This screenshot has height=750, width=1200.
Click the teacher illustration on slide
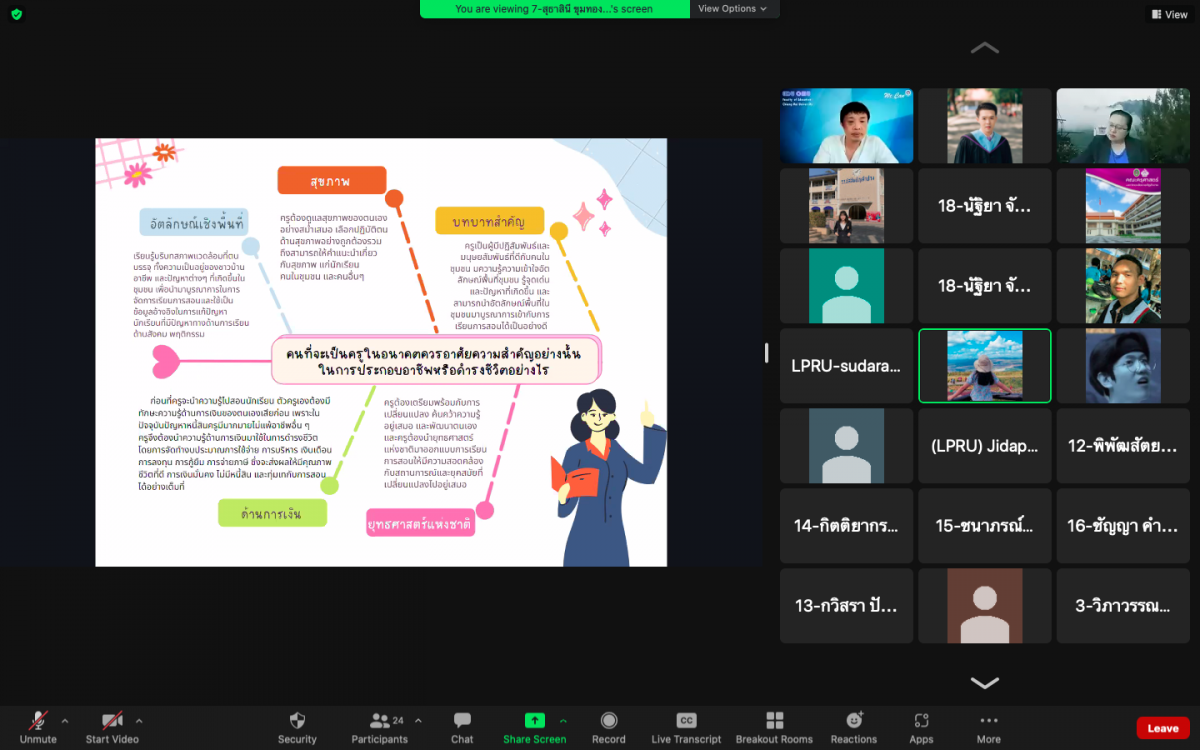[606, 479]
